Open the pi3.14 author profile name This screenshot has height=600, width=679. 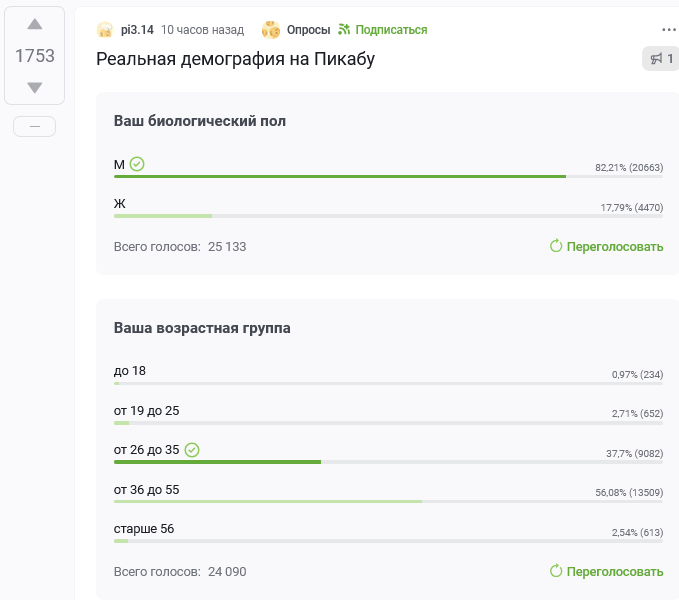point(137,30)
